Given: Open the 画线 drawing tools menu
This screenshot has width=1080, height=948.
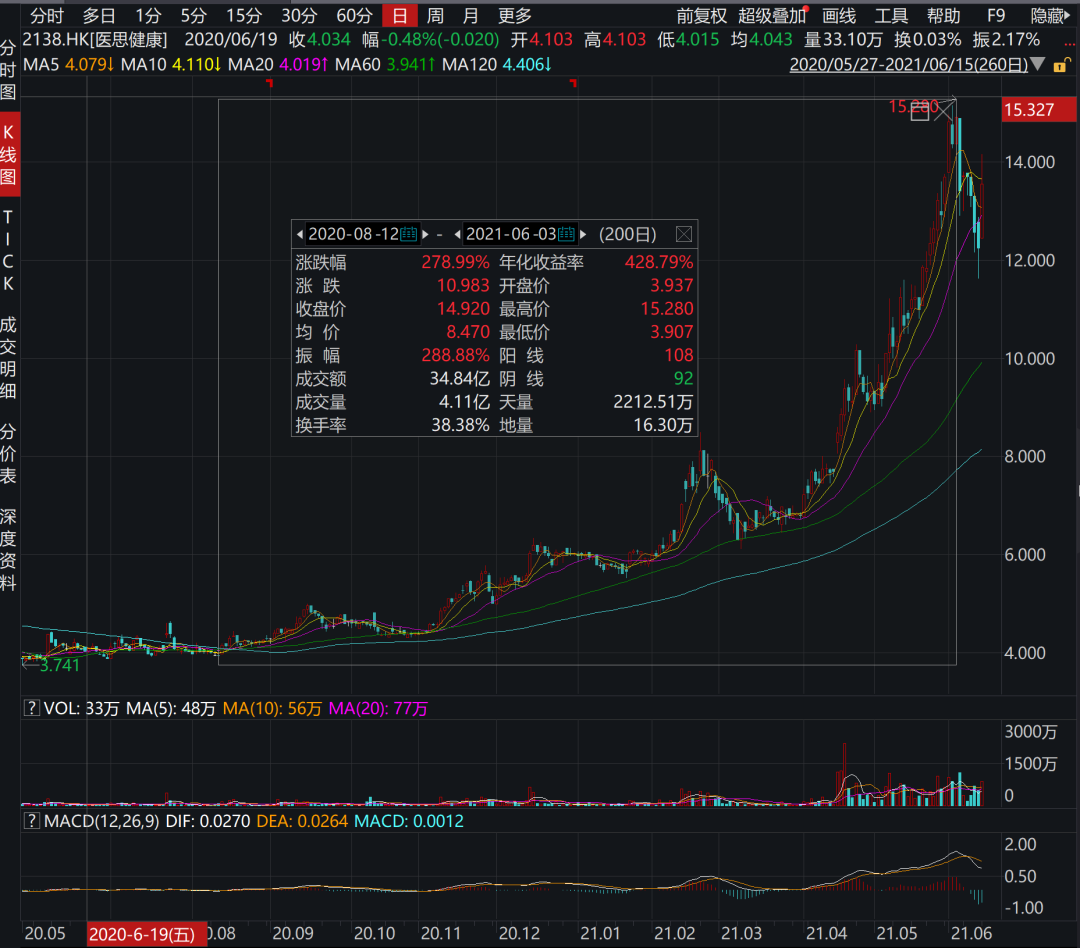Looking at the screenshot, I should point(839,15).
